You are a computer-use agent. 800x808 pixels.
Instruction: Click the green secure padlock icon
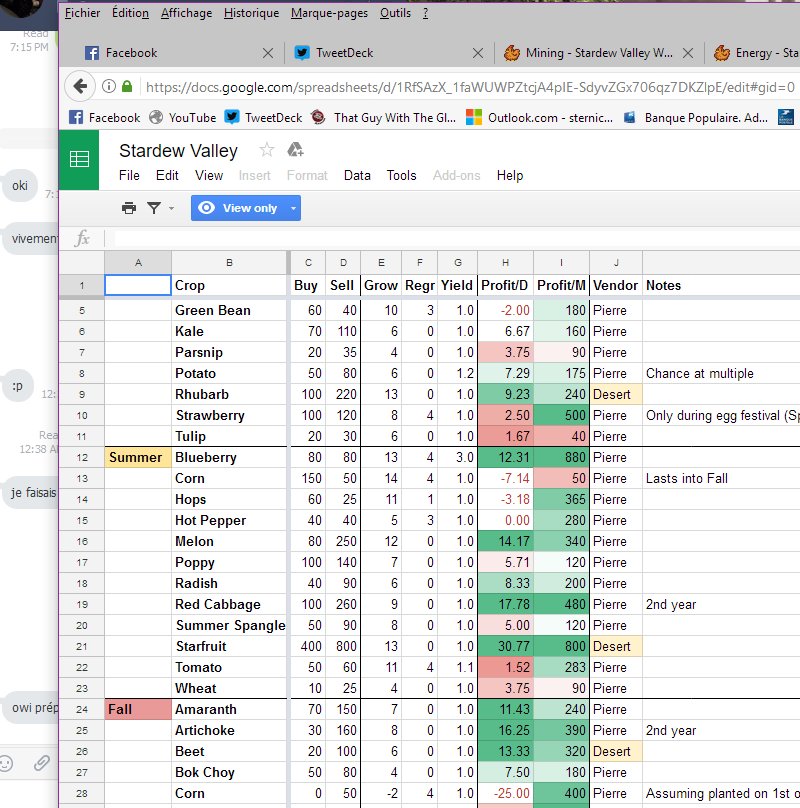pyautogui.click(x=127, y=86)
